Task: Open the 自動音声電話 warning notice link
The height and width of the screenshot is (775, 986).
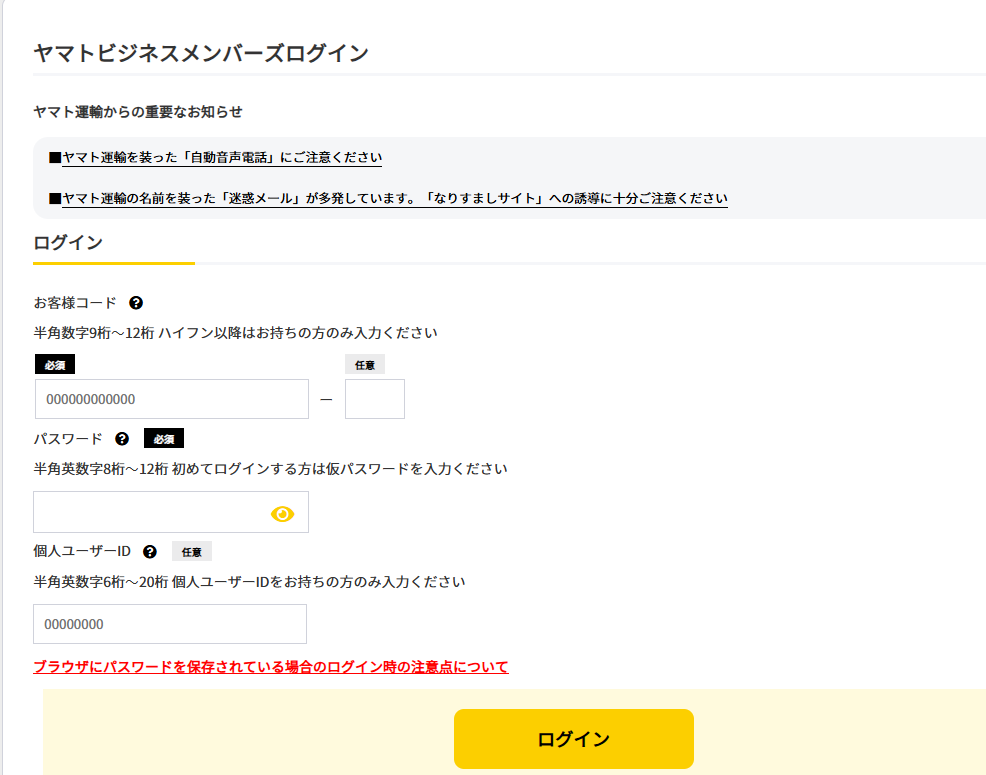Action: 221,158
